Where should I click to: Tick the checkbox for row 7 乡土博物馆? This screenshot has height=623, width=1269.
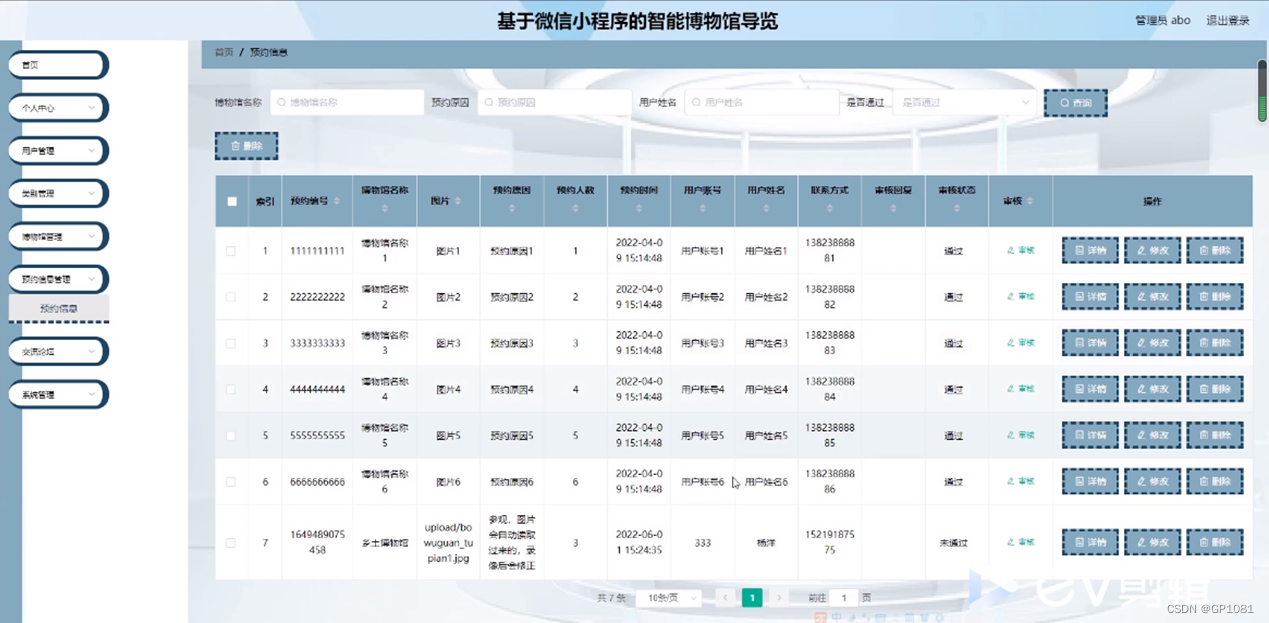click(x=231, y=543)
